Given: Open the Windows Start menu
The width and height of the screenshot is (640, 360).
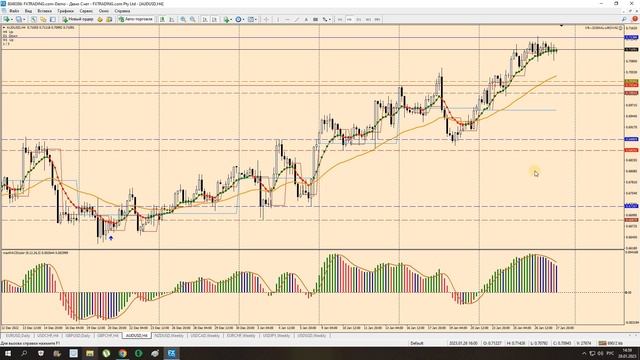Looking at the screenshot, I should (8, 353).
